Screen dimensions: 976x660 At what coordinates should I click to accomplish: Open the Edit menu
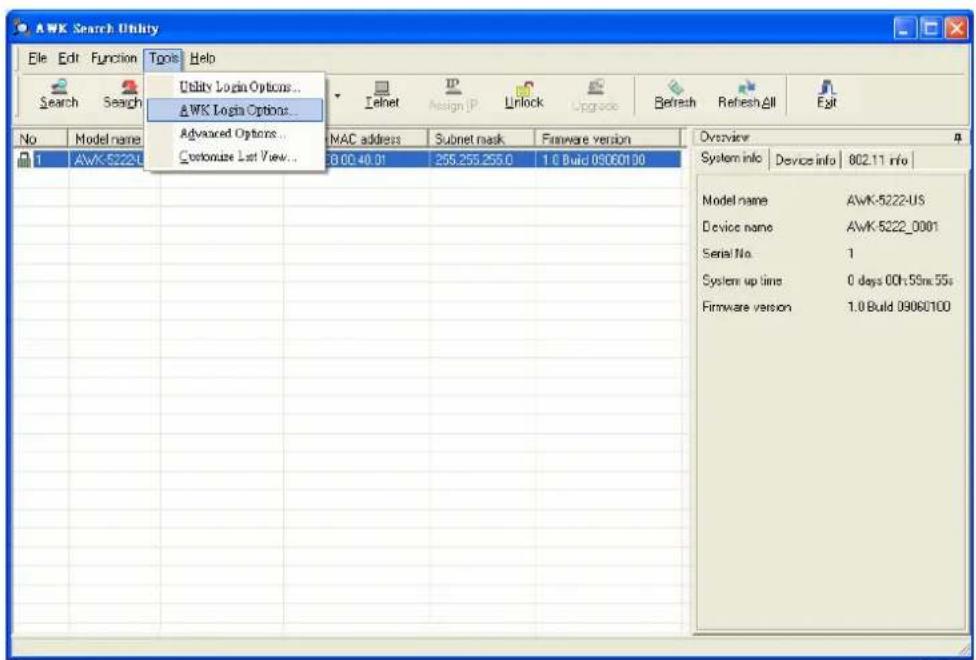tap(68, 59)
